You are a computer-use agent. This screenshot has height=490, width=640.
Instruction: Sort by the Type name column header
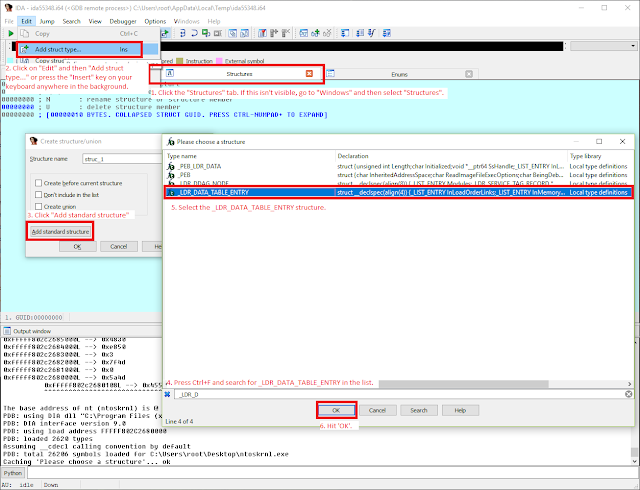point(250,156)
